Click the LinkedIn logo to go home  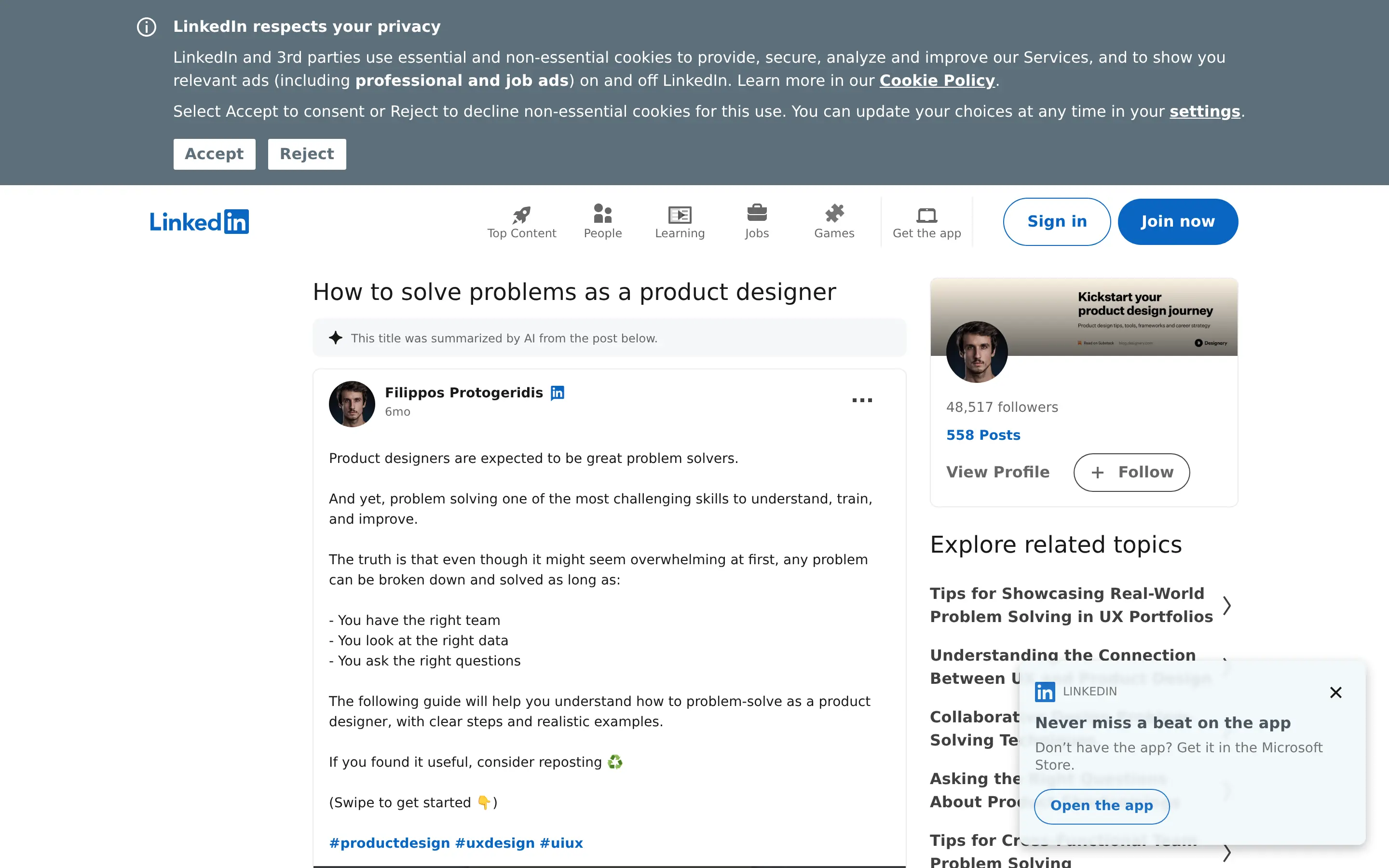pos(199,222)
